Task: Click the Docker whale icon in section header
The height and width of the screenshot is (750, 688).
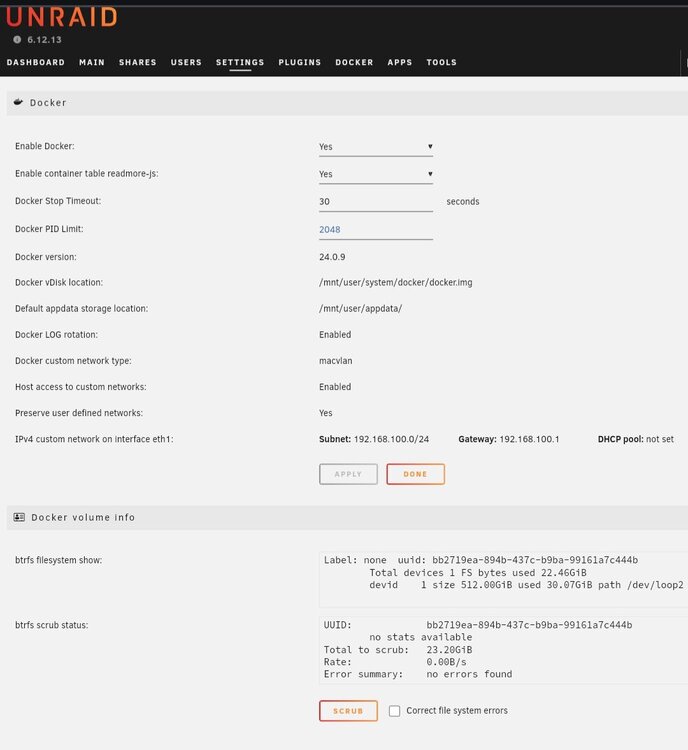Action: coord(18,102)
